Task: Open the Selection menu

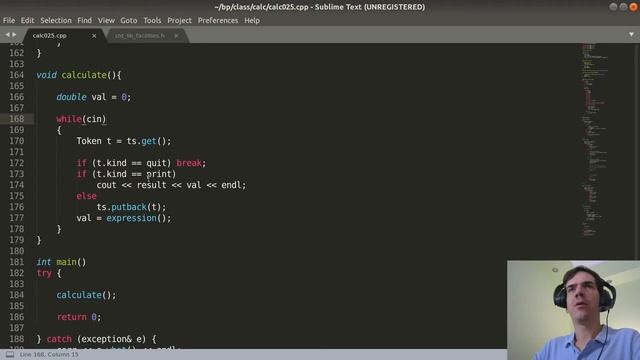Action: (x=56, y=20)
